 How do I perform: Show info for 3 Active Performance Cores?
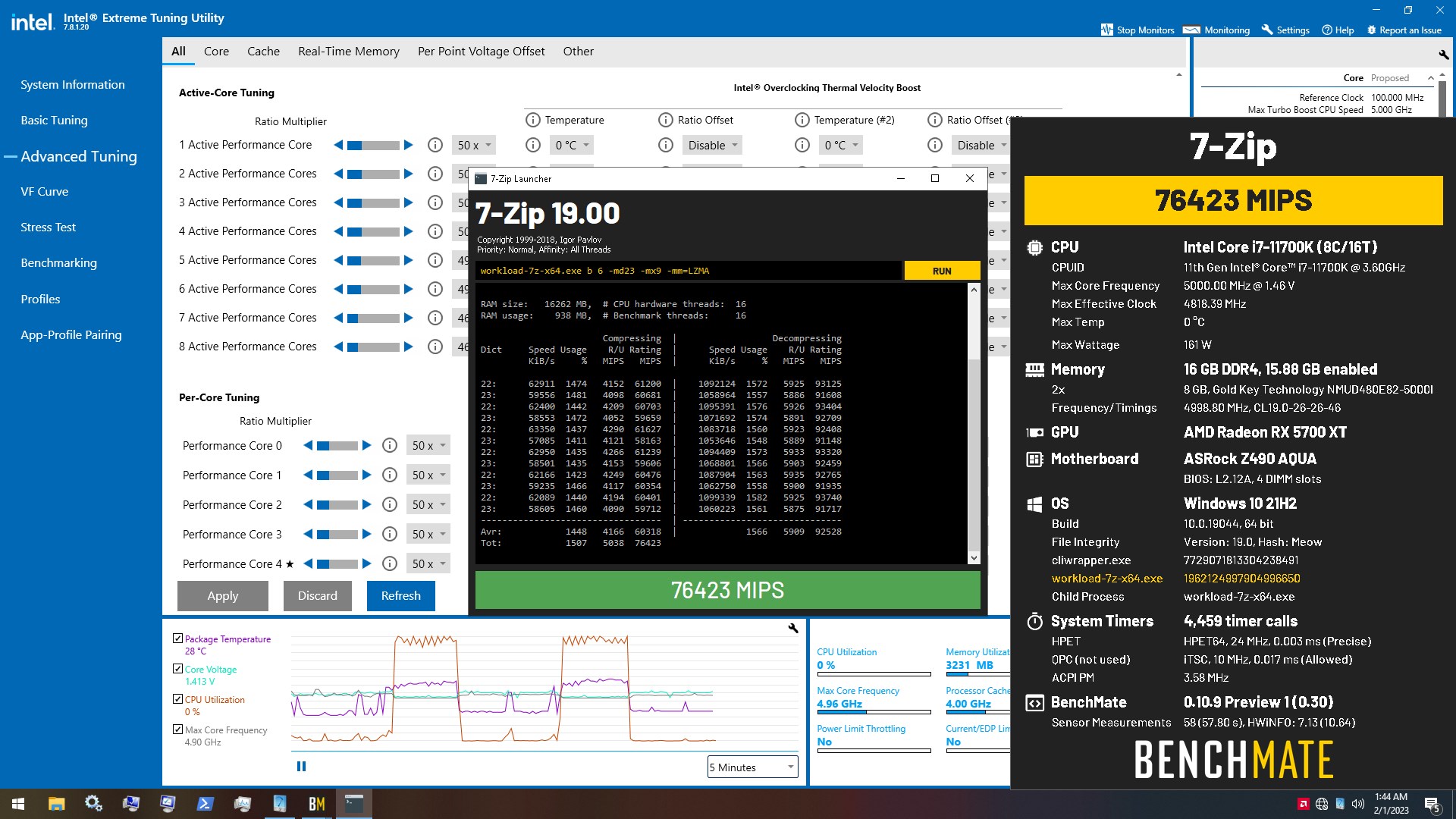[x=435, y=202]
